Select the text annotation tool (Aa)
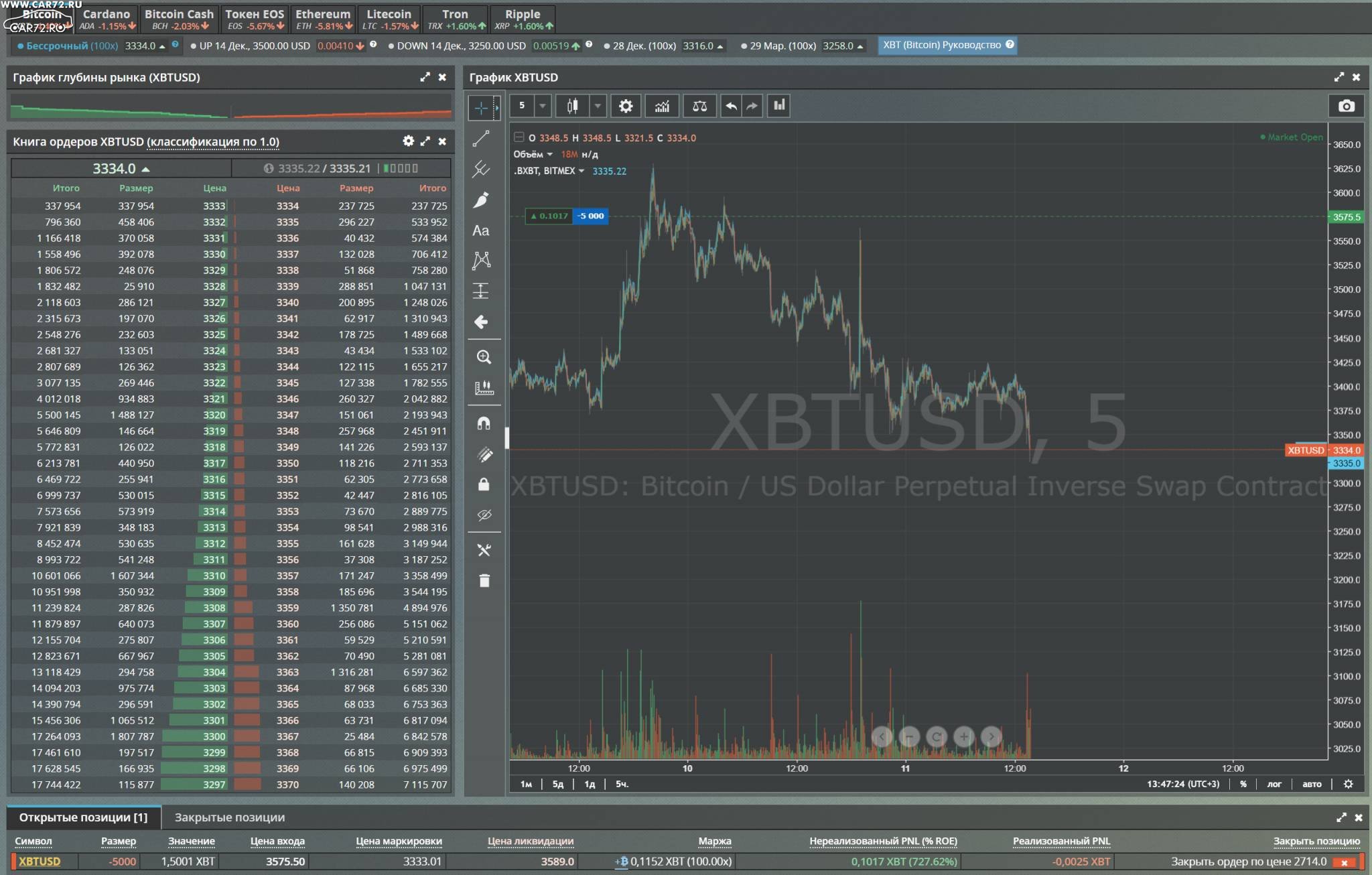The height and width of the screenshot is (875, 1372). coord(481,230)
